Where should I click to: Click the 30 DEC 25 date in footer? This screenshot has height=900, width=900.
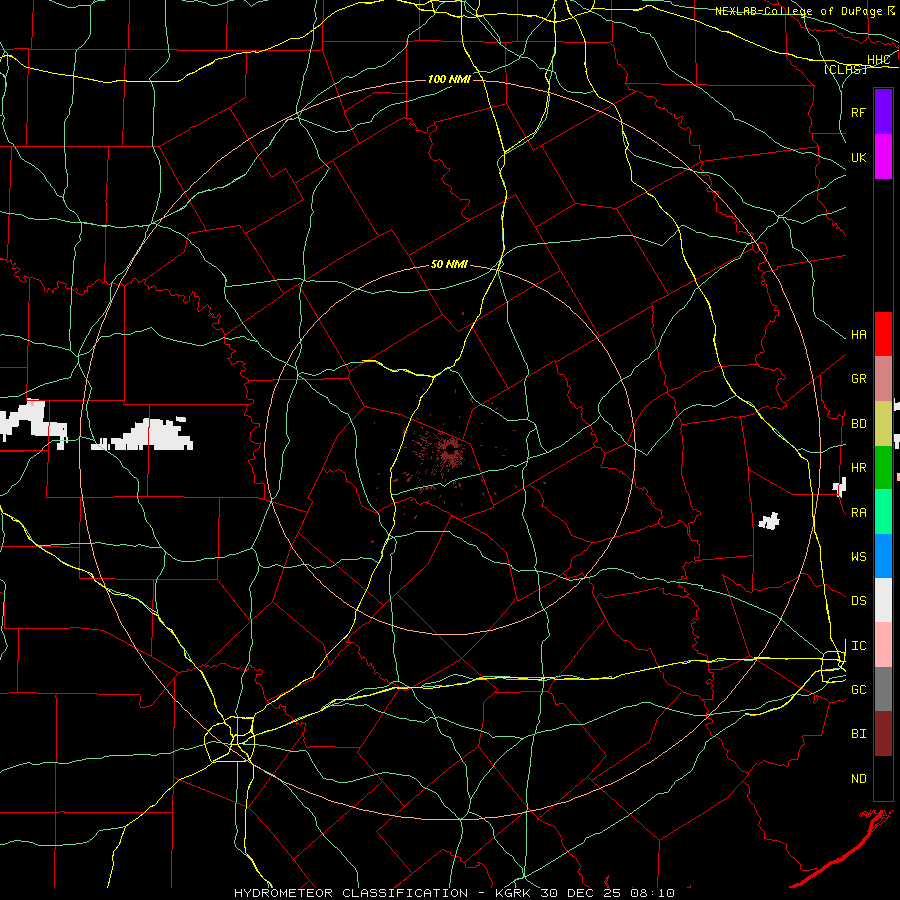581,893
